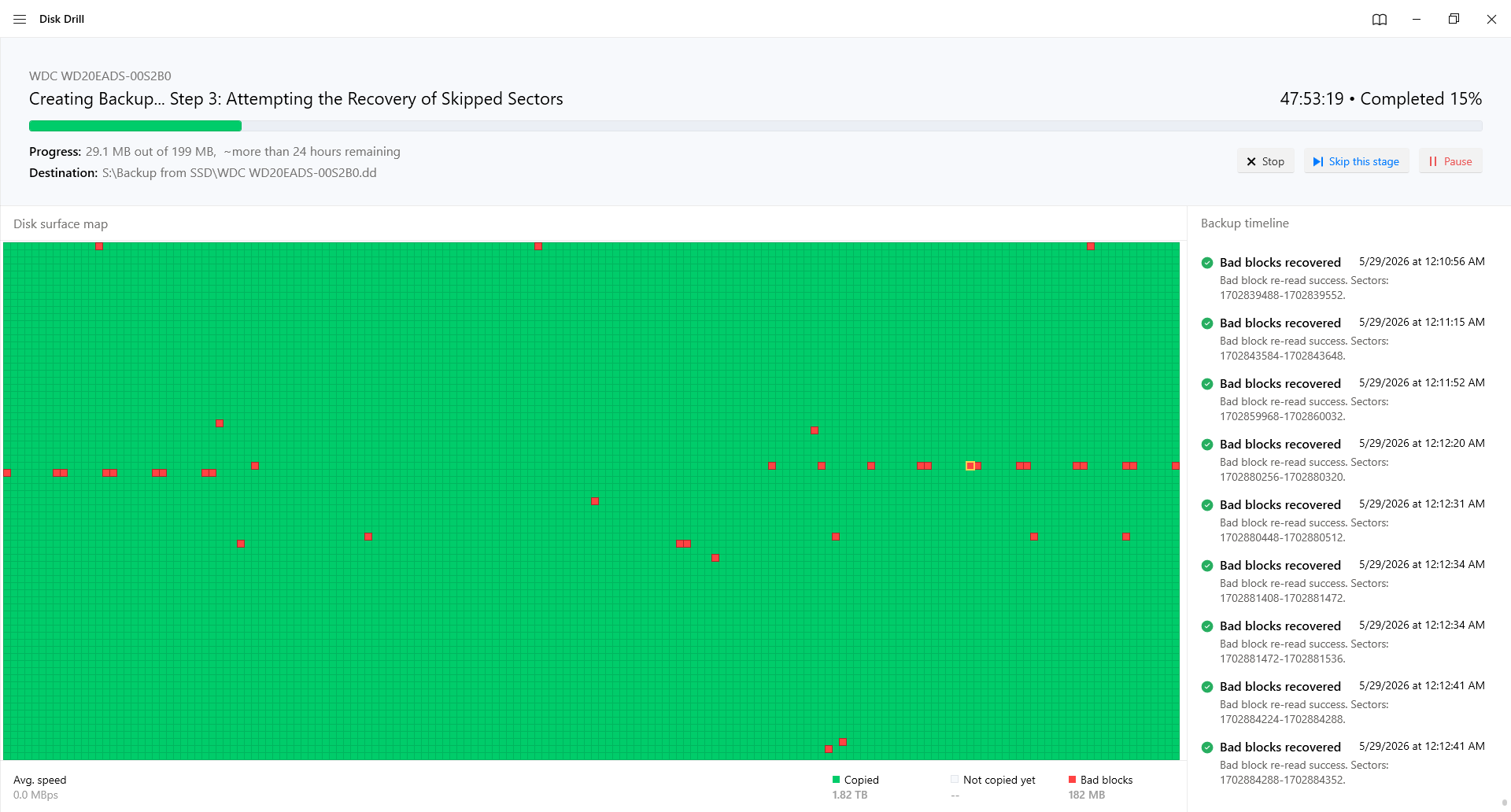Close the Disk Drill window
Screen dimensions: 1511x812
tap(1491, 19)
